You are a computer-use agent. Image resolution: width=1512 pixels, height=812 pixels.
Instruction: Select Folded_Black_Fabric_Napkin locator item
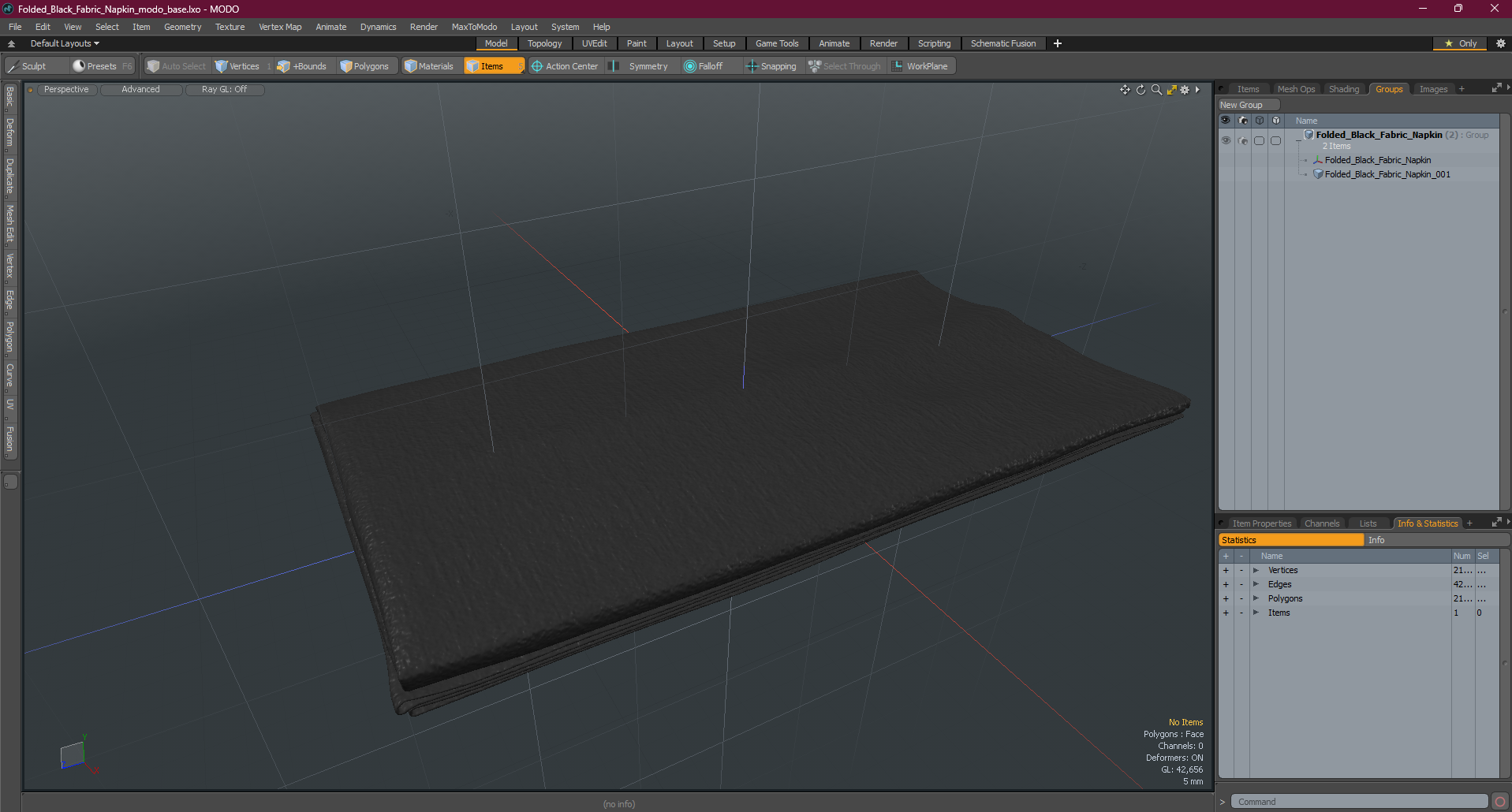[1377, 160]
